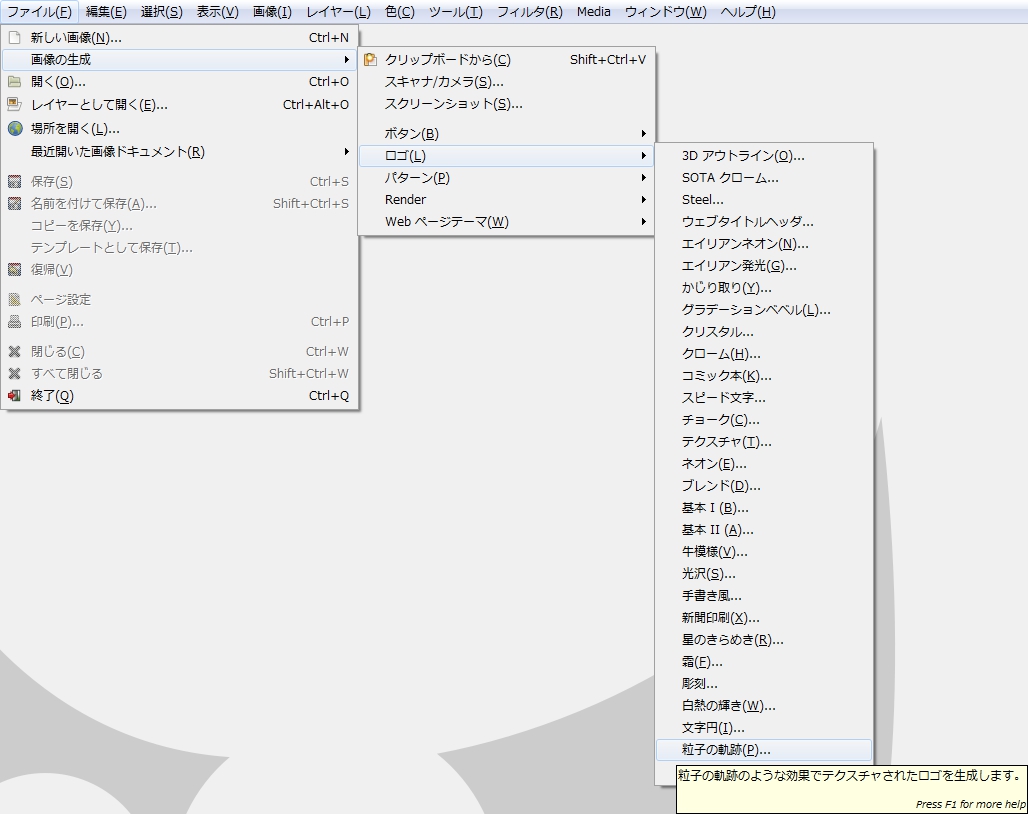Click the clipboard paste icon
Image resolution: width=1028 pixels, height=814 pixels.
[370, 60]
